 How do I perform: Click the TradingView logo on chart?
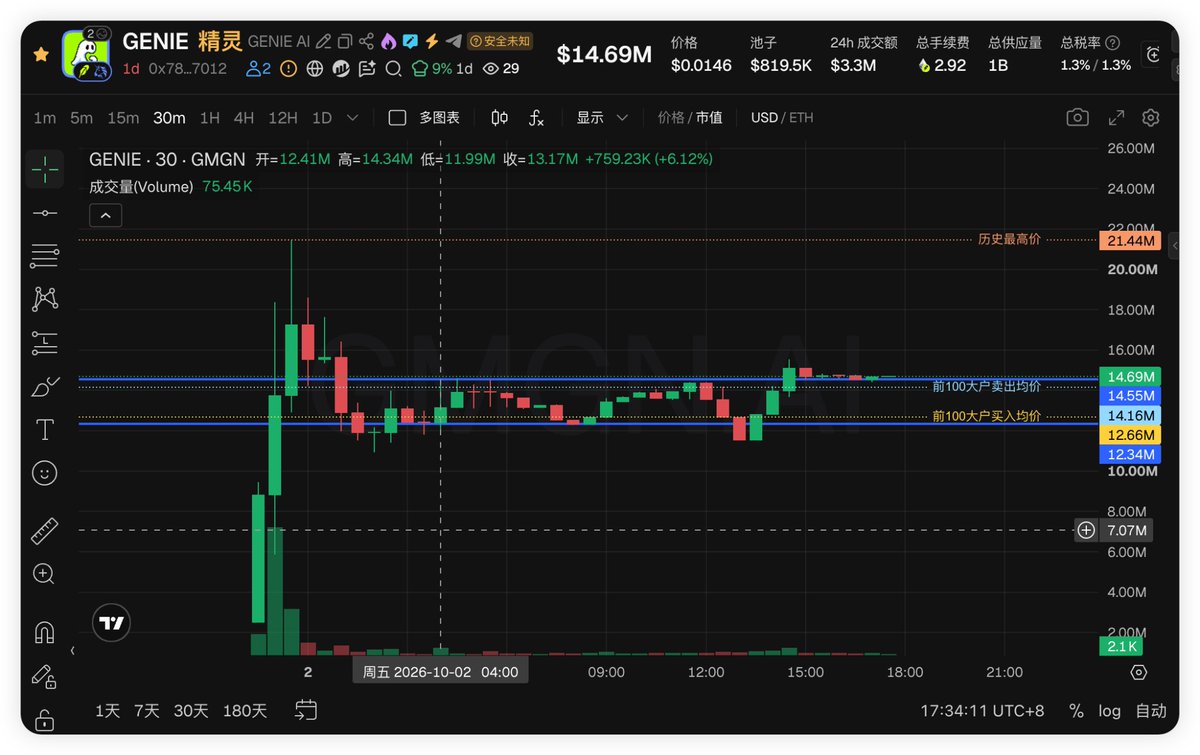[111, 623]
